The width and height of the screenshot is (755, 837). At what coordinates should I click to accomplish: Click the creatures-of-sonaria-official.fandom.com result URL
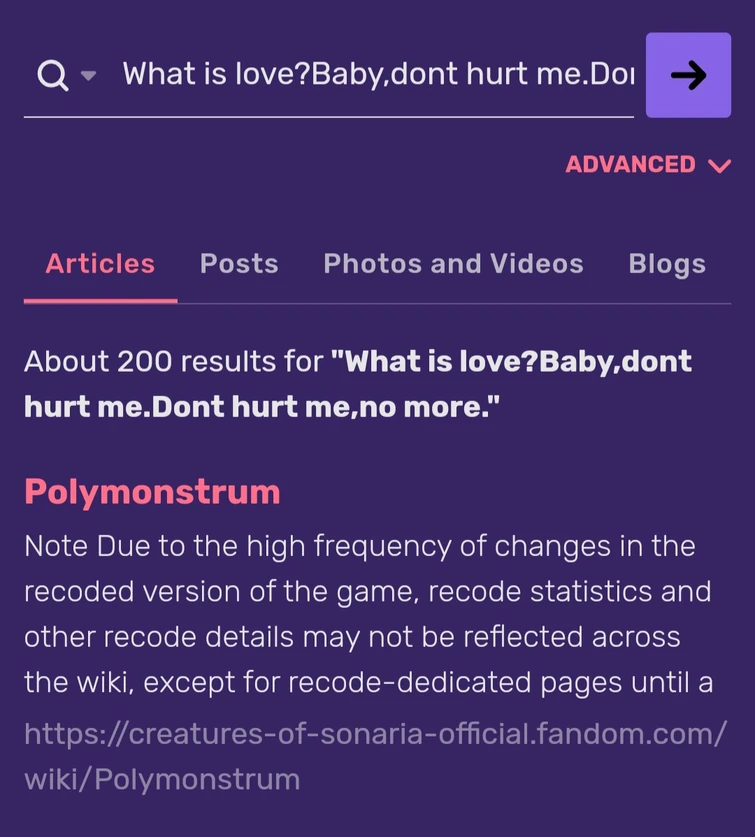pos(375,734)
